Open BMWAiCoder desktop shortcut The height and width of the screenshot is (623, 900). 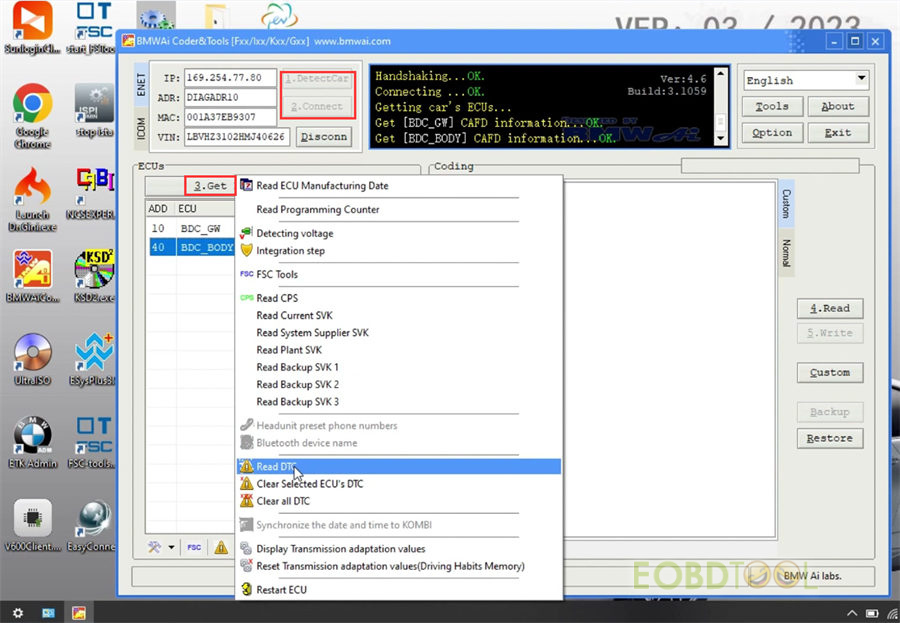[32, 277]
